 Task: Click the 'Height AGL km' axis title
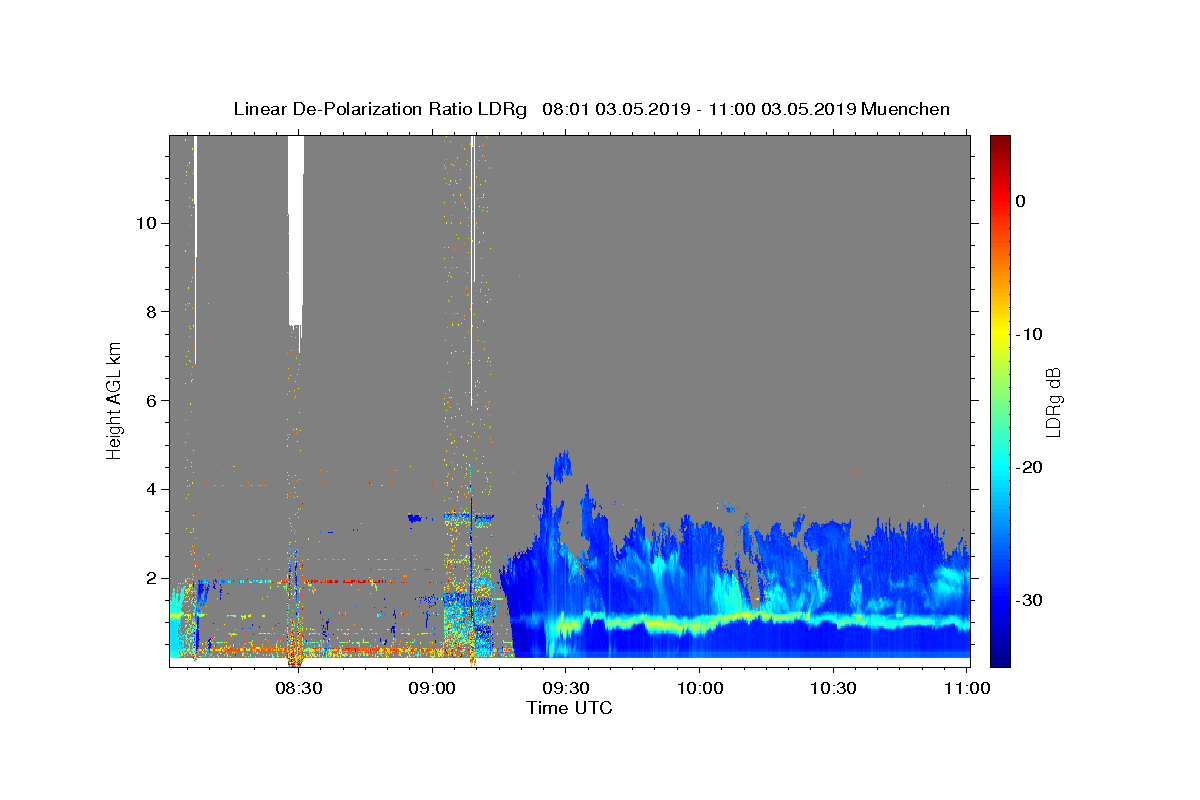115,399
